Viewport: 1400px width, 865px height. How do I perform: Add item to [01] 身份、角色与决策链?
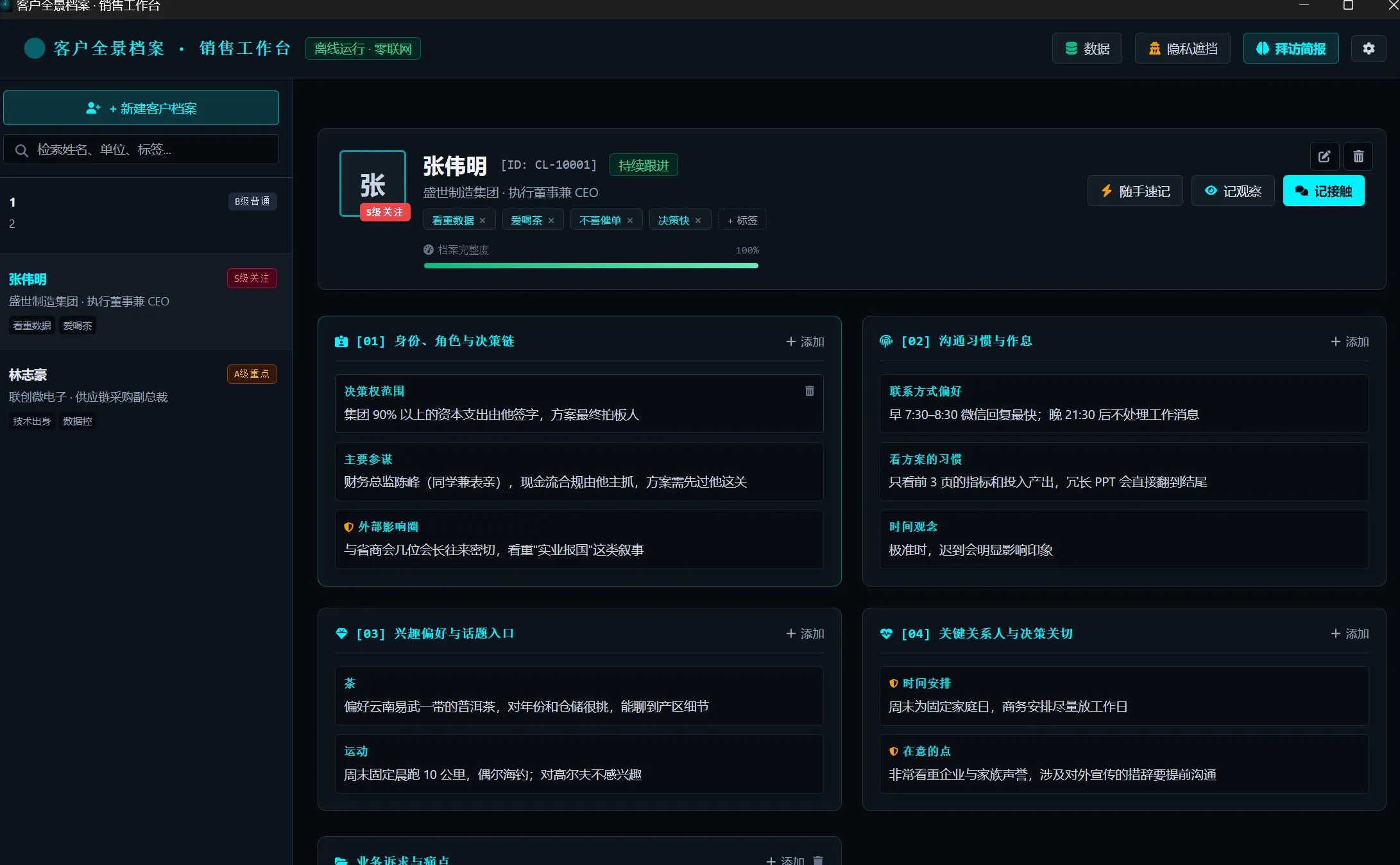pyautogui.click(x=805, y=341)
